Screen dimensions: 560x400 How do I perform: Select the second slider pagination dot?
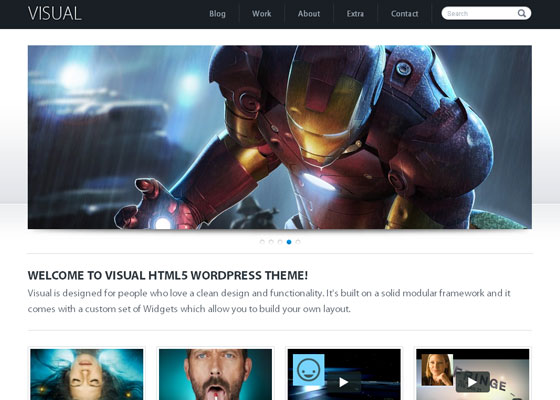click(271, 242)
